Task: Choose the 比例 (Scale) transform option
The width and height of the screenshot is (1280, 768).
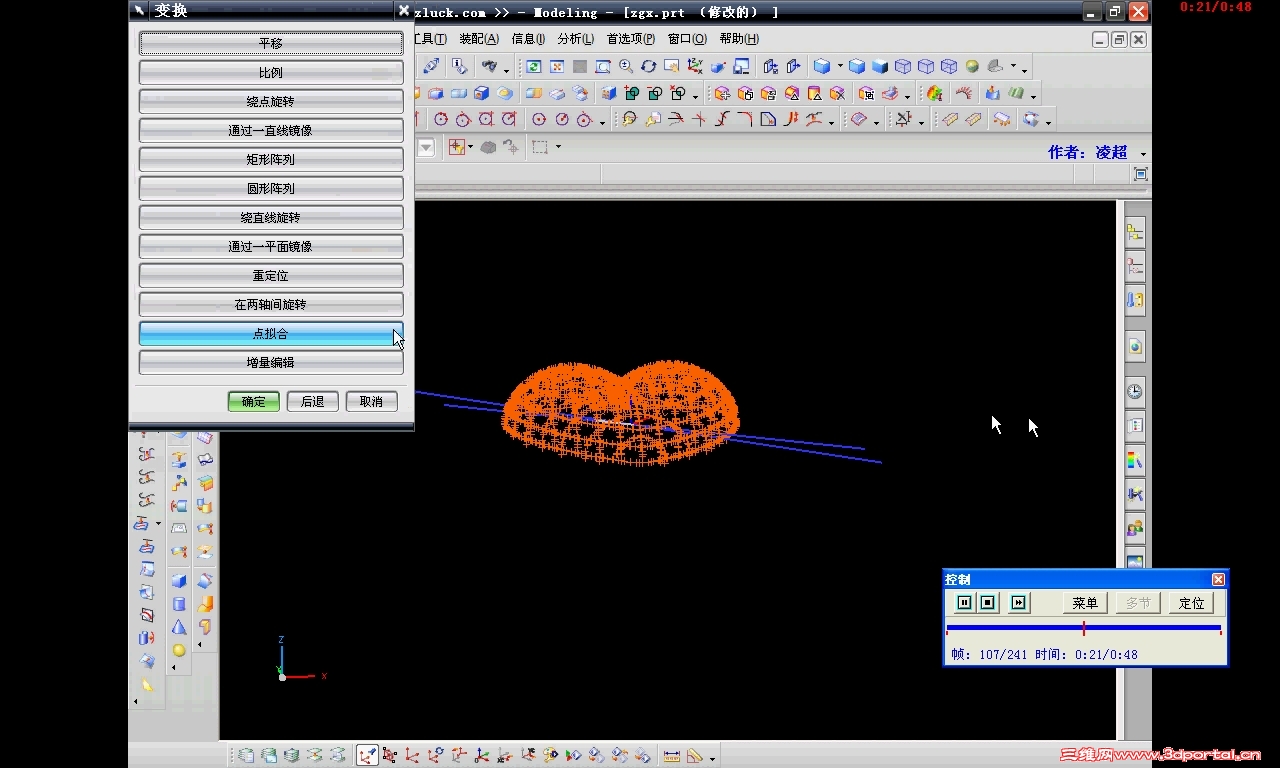Action: coord(271,73)
